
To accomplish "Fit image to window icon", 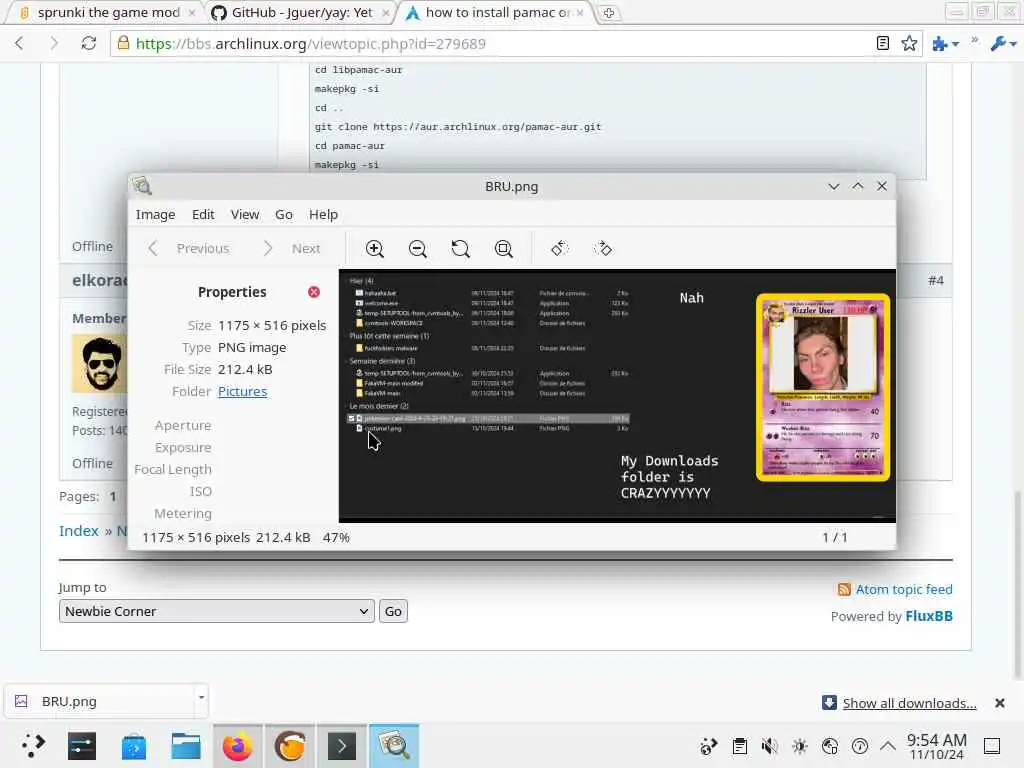I will click(504, 249).
